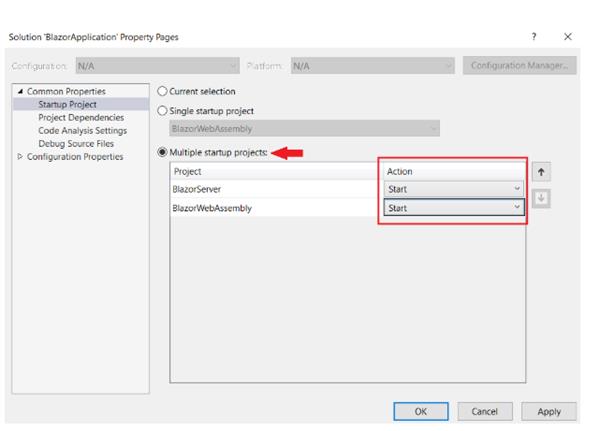The image size is (600, 431).
Task: Select the Current selection radio button
Action: 164,92
